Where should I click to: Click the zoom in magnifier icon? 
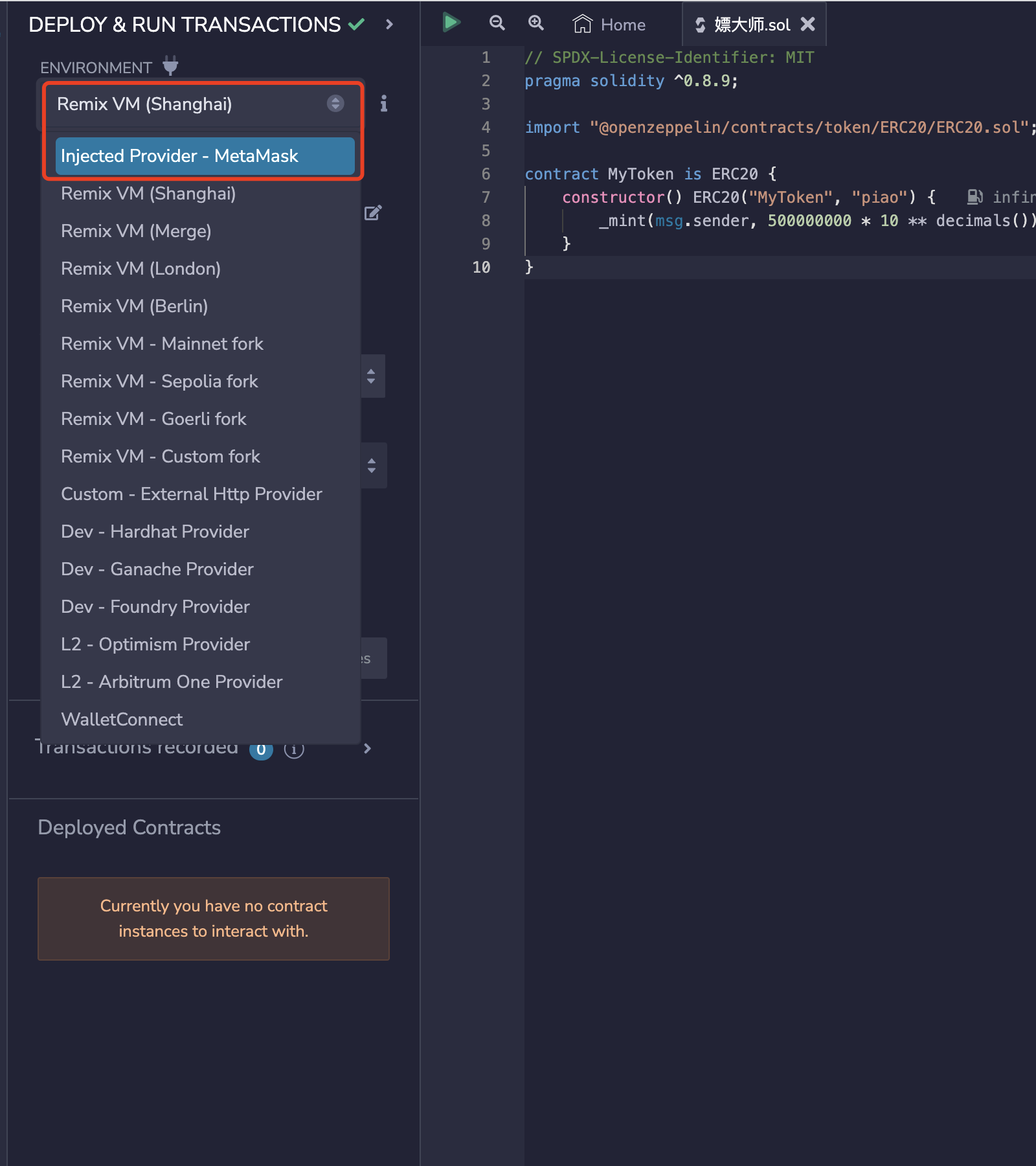(x=535, y=23)
